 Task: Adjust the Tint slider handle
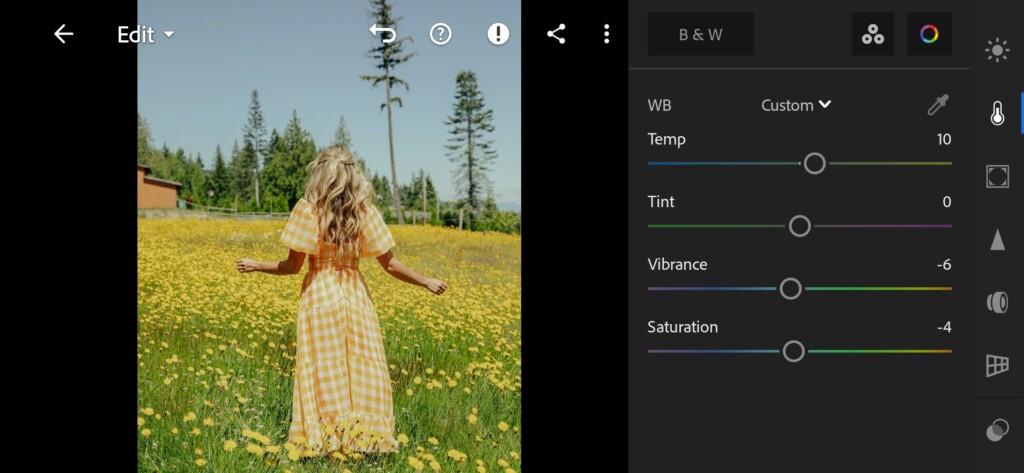[x=799, y=226]
